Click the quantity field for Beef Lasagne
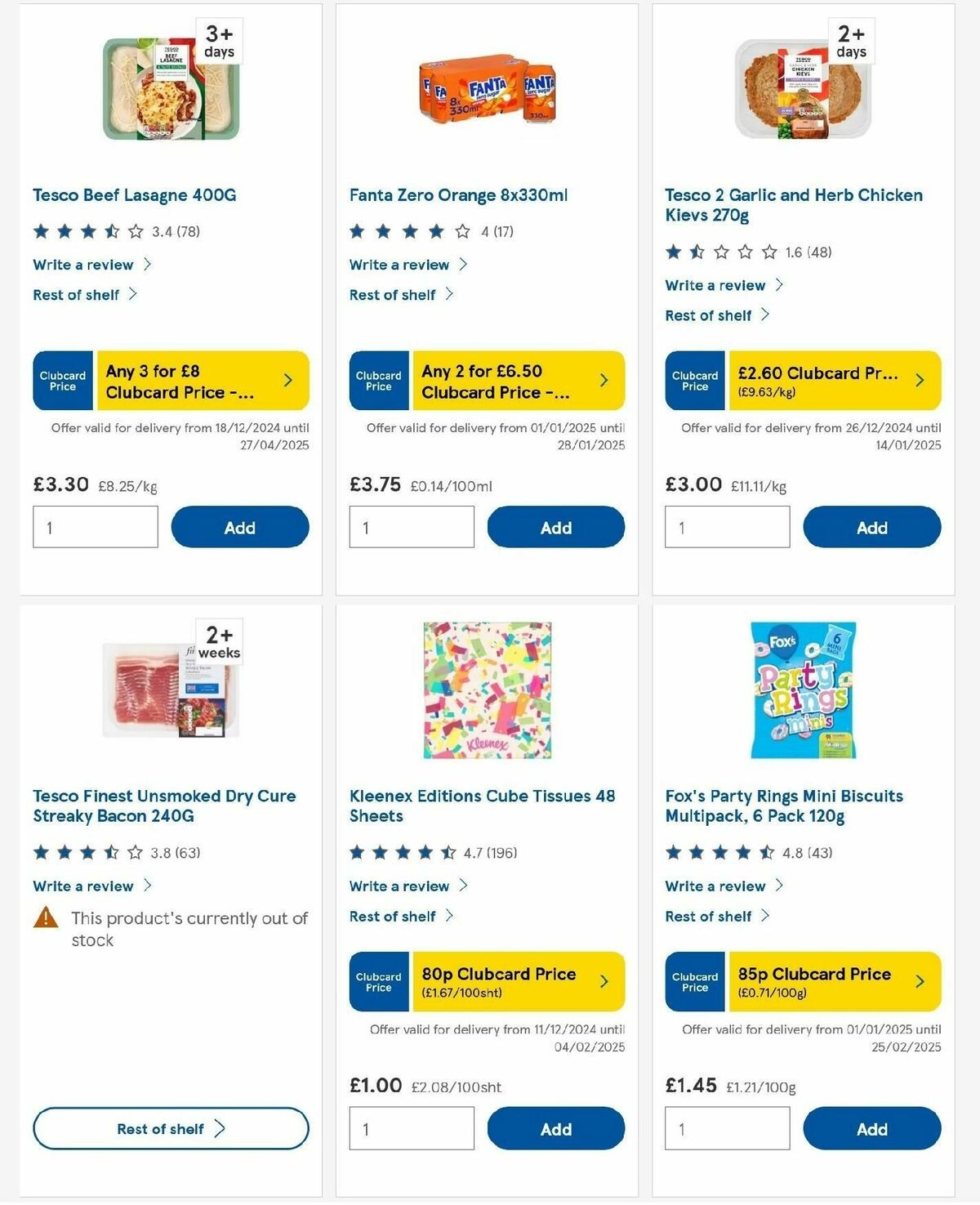 pos(95,527)
